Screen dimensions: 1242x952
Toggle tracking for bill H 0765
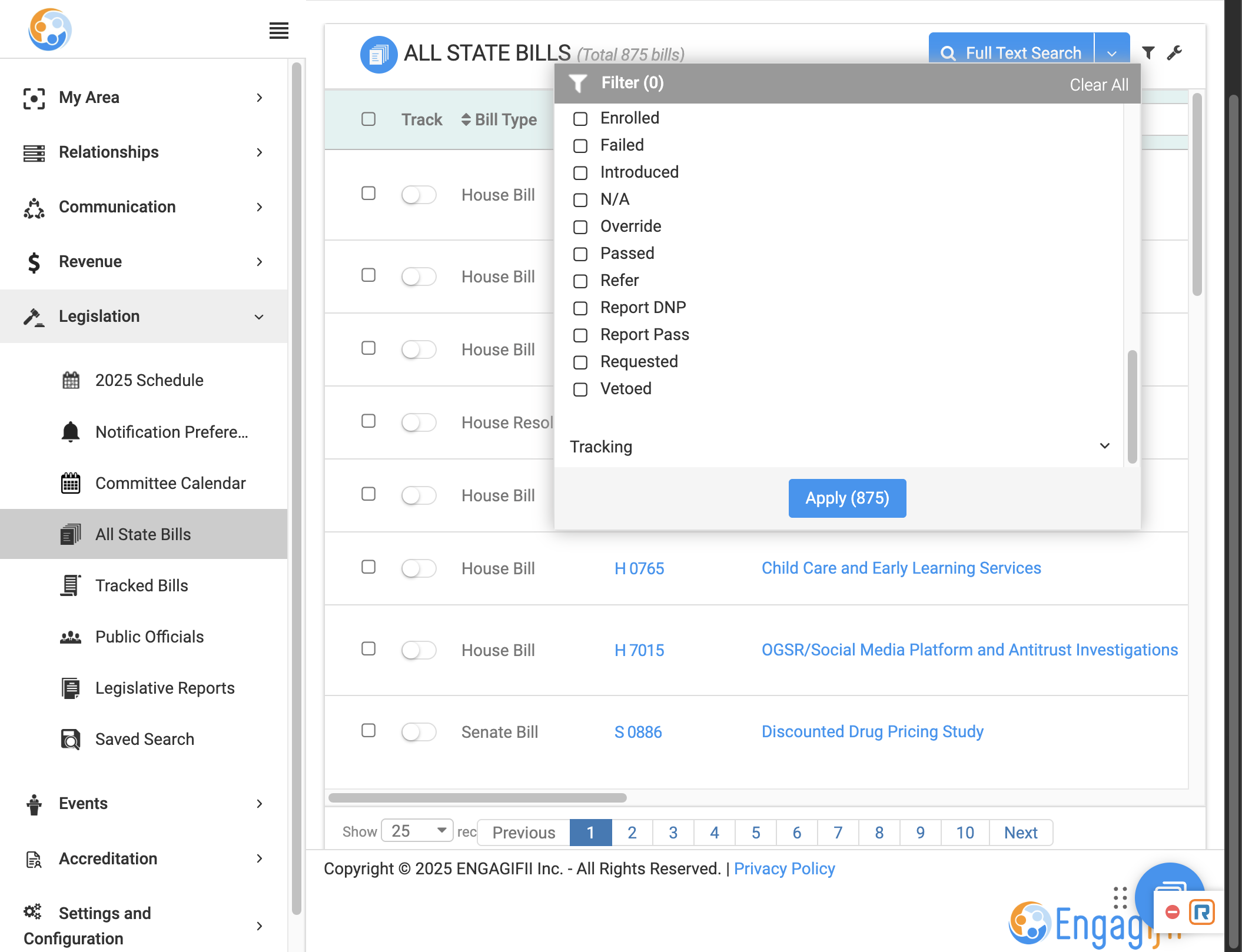419,568
